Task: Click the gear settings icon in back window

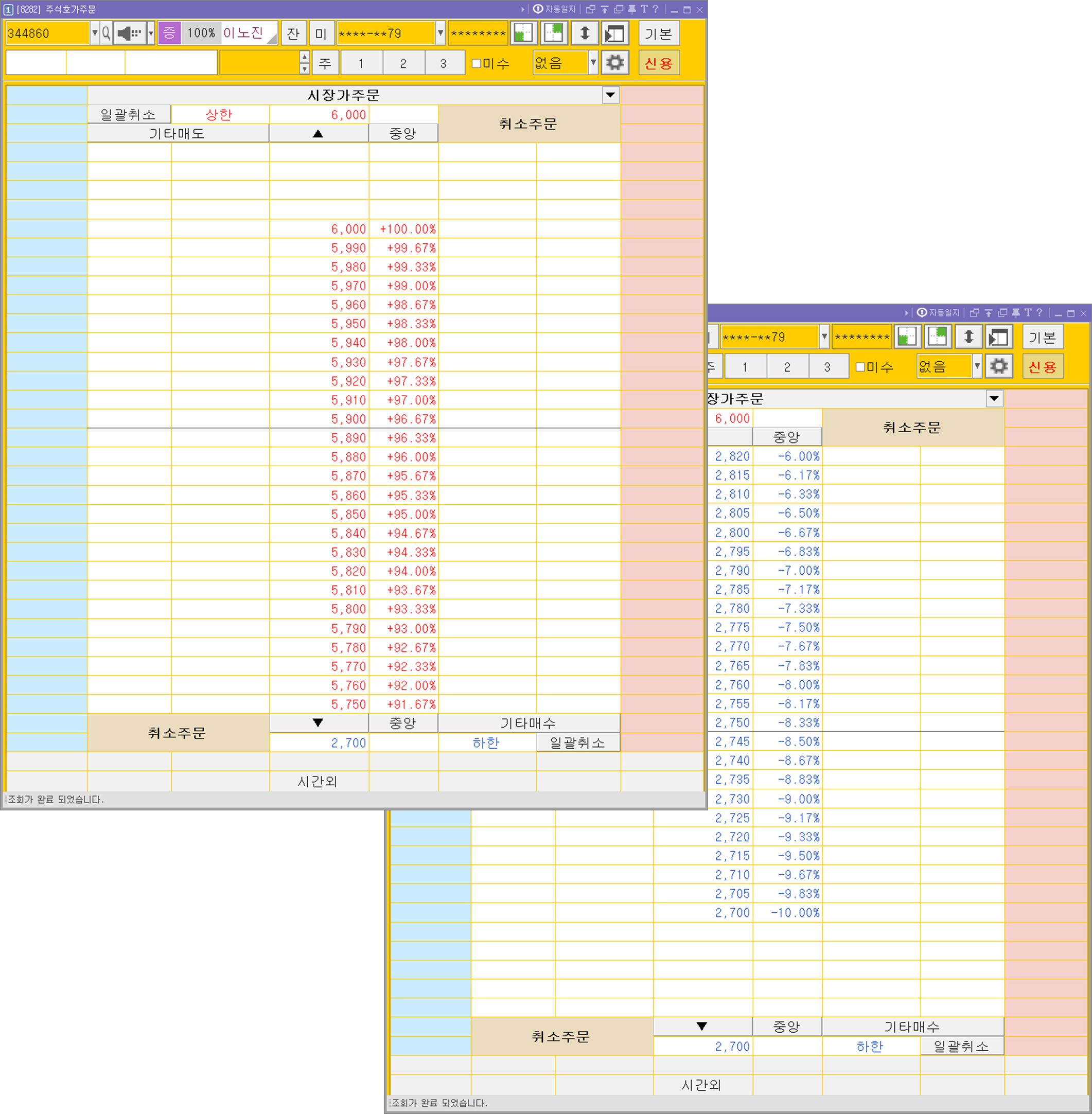Action: click(x=998, y=366)
